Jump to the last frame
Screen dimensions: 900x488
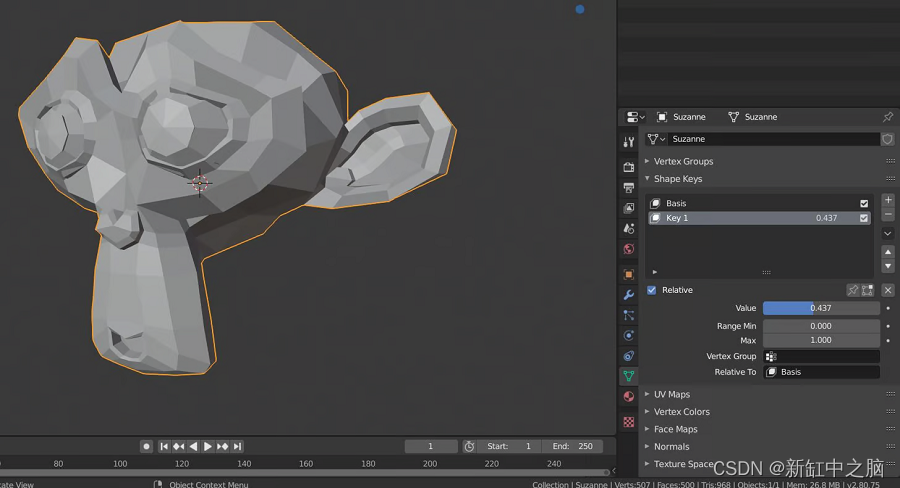pyautogui.click(x=237, y=446)
